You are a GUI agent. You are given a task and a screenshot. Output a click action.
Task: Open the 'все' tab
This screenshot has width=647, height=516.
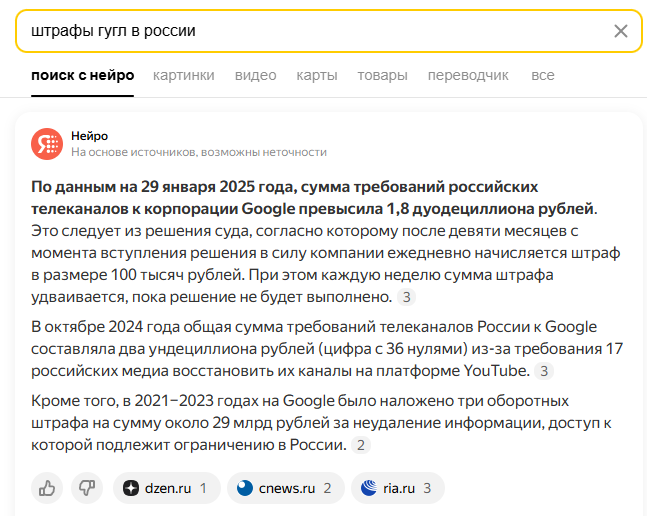point(543,75)
